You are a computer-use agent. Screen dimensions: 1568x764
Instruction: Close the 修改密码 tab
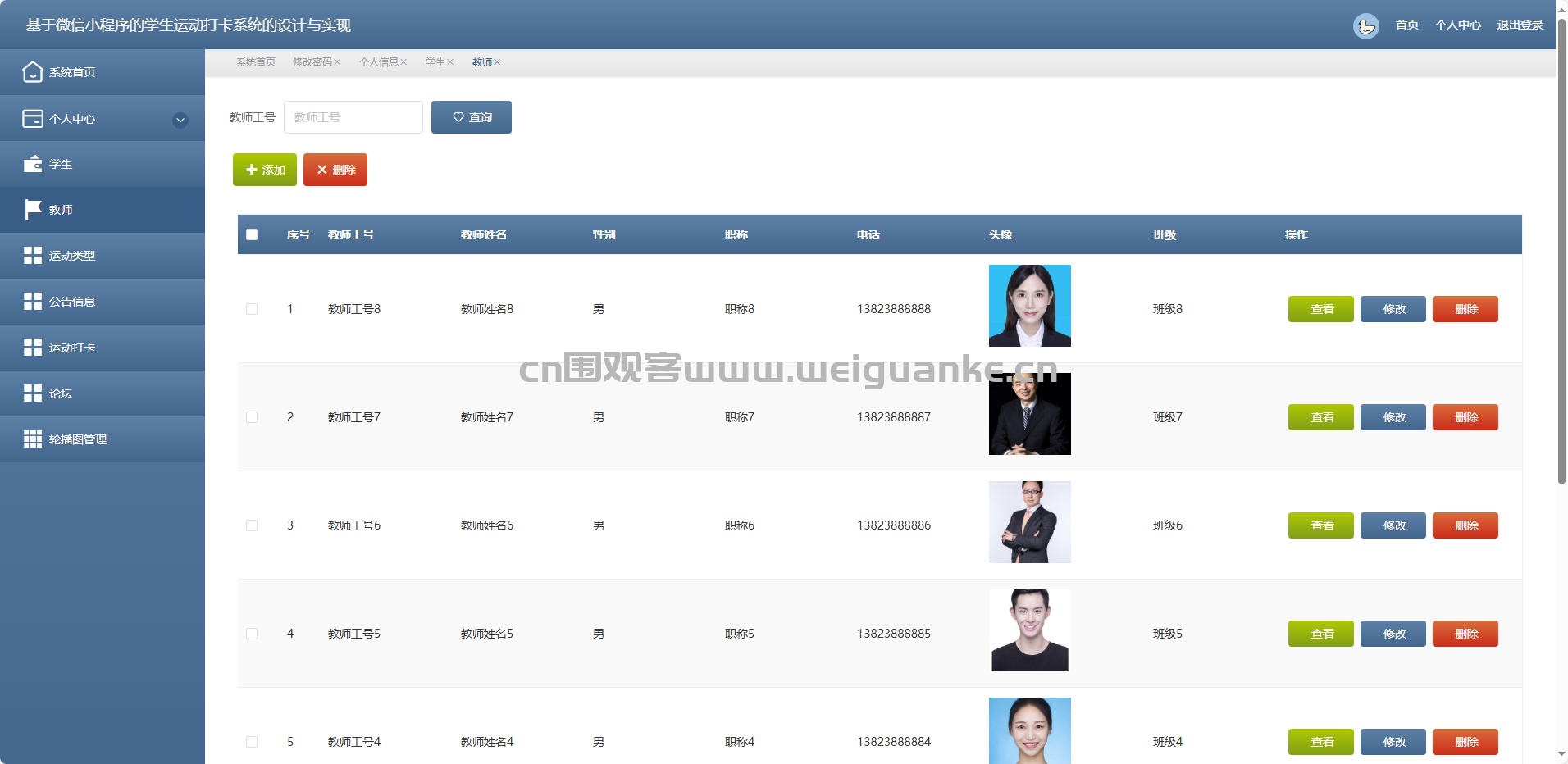click(x=337, y=62)
